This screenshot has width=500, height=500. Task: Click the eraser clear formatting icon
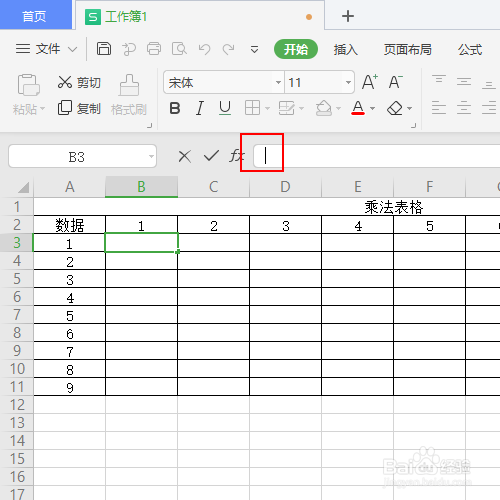pyautogui.click(x=395, y=108)
